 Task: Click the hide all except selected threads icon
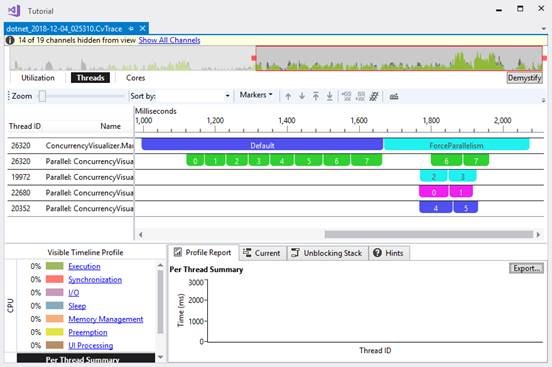(x=360, y=96)
